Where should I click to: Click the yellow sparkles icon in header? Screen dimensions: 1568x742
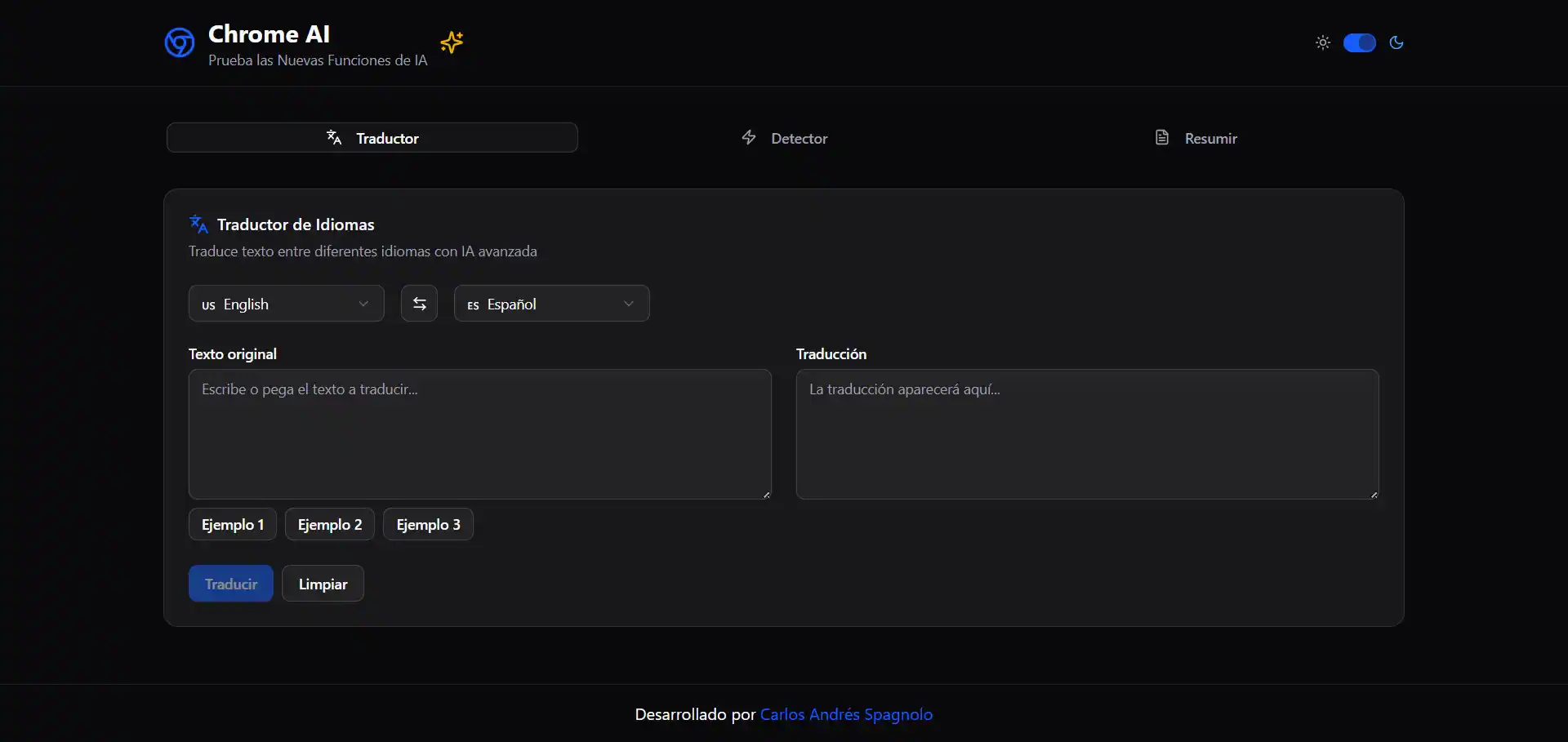452,42
